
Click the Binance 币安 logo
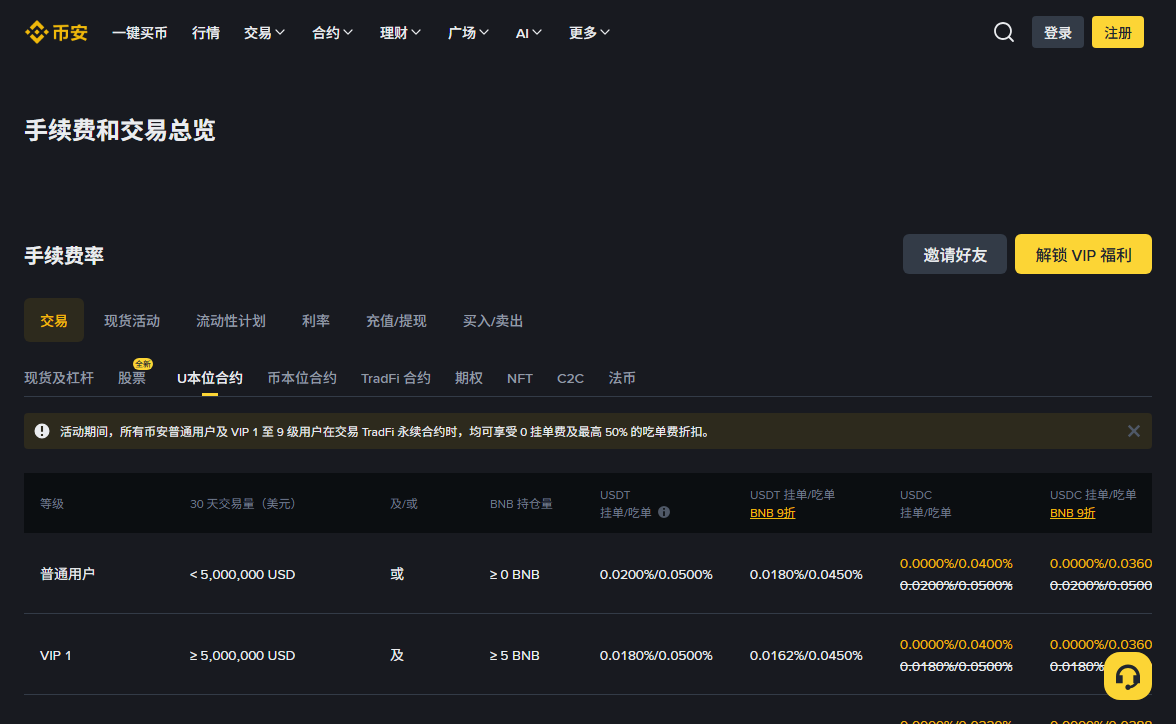(56, 32)
